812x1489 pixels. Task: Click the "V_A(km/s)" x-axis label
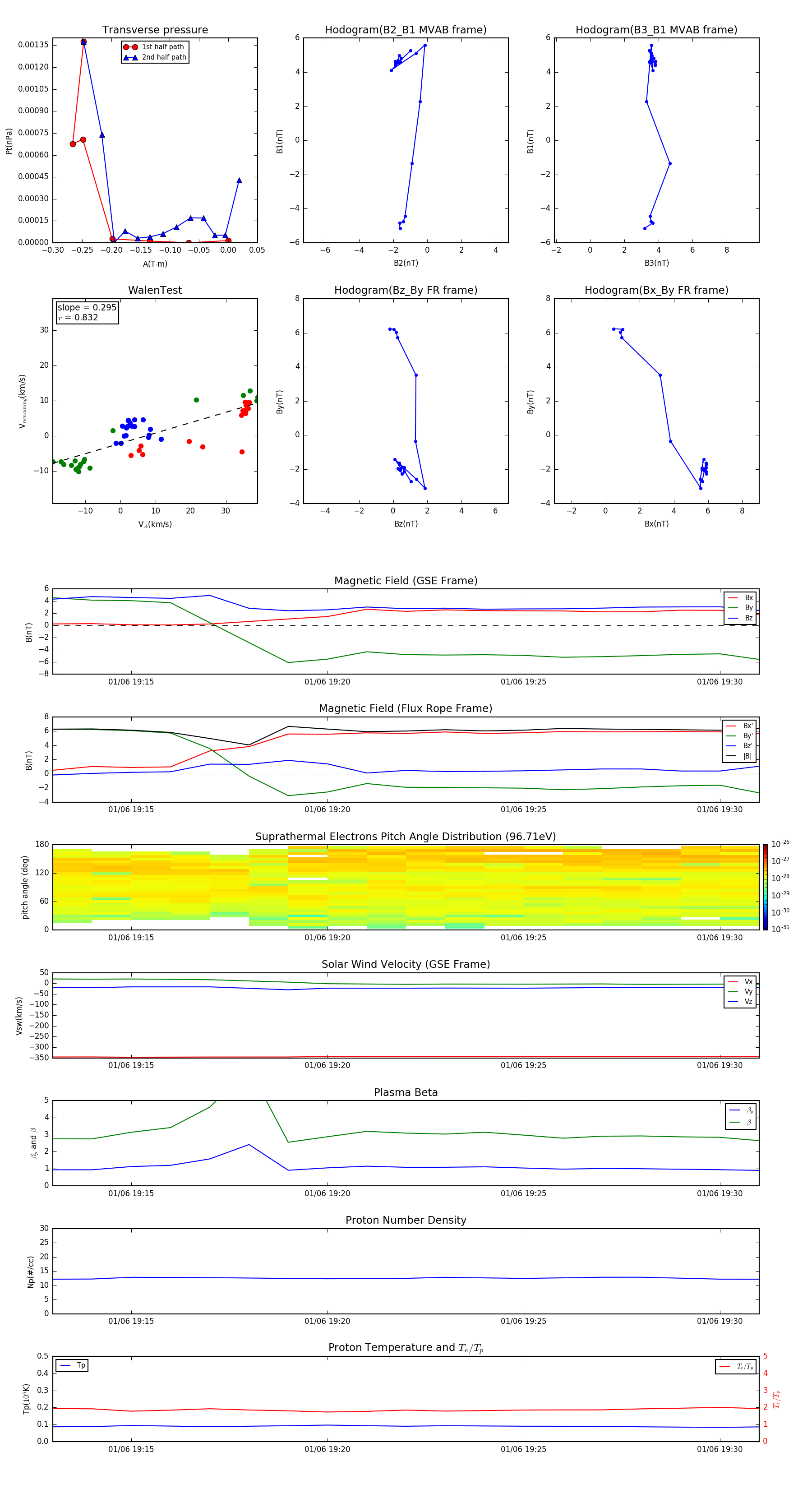[155, 525]
